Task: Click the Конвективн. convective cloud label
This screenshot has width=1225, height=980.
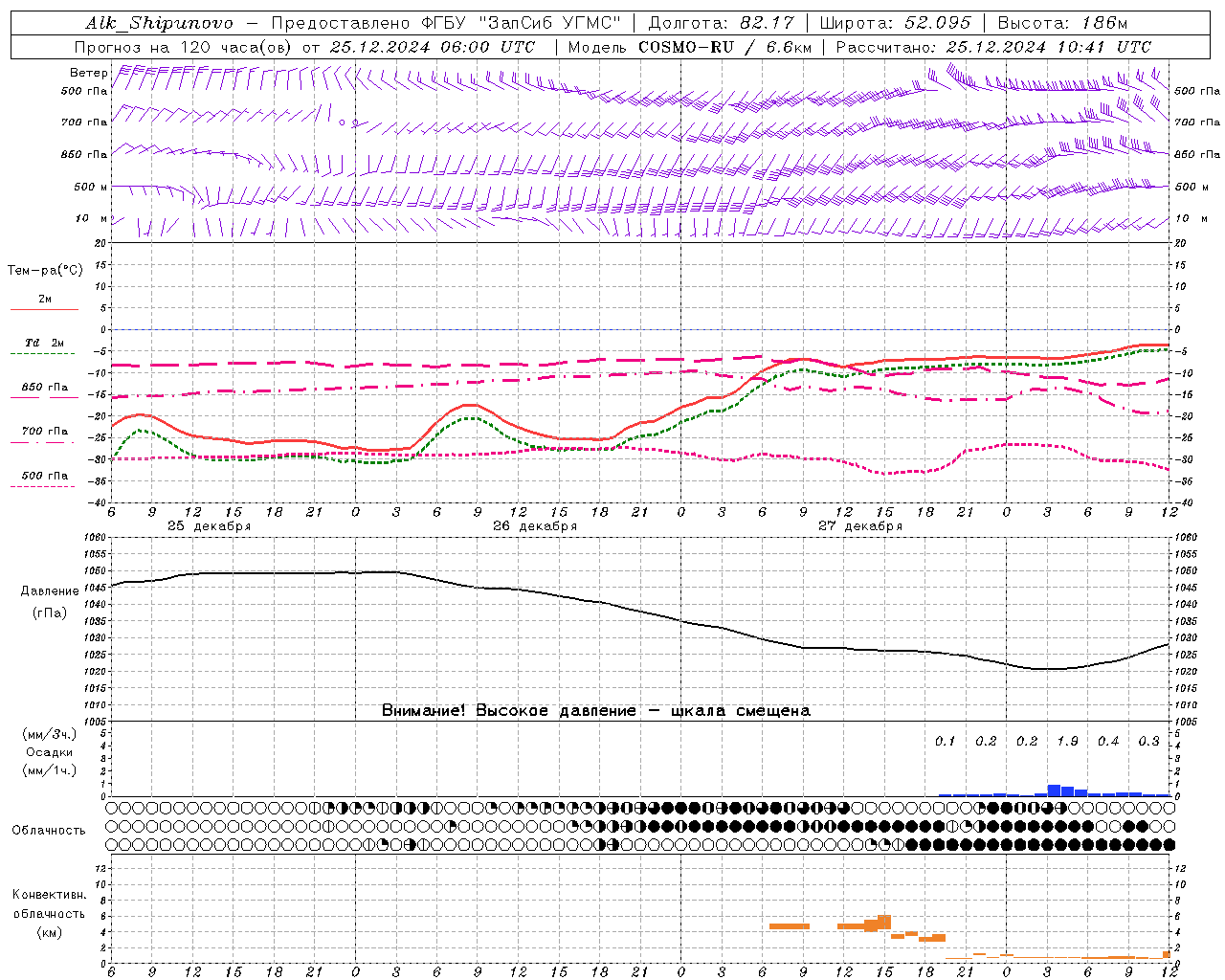Action: (x=50, y=895)
